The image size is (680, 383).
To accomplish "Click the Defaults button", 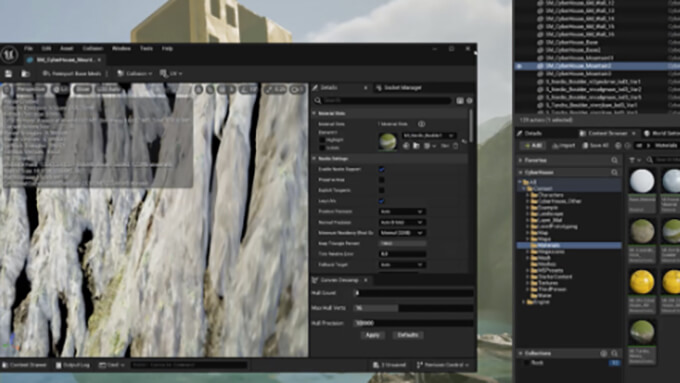I will coord(408,335).
